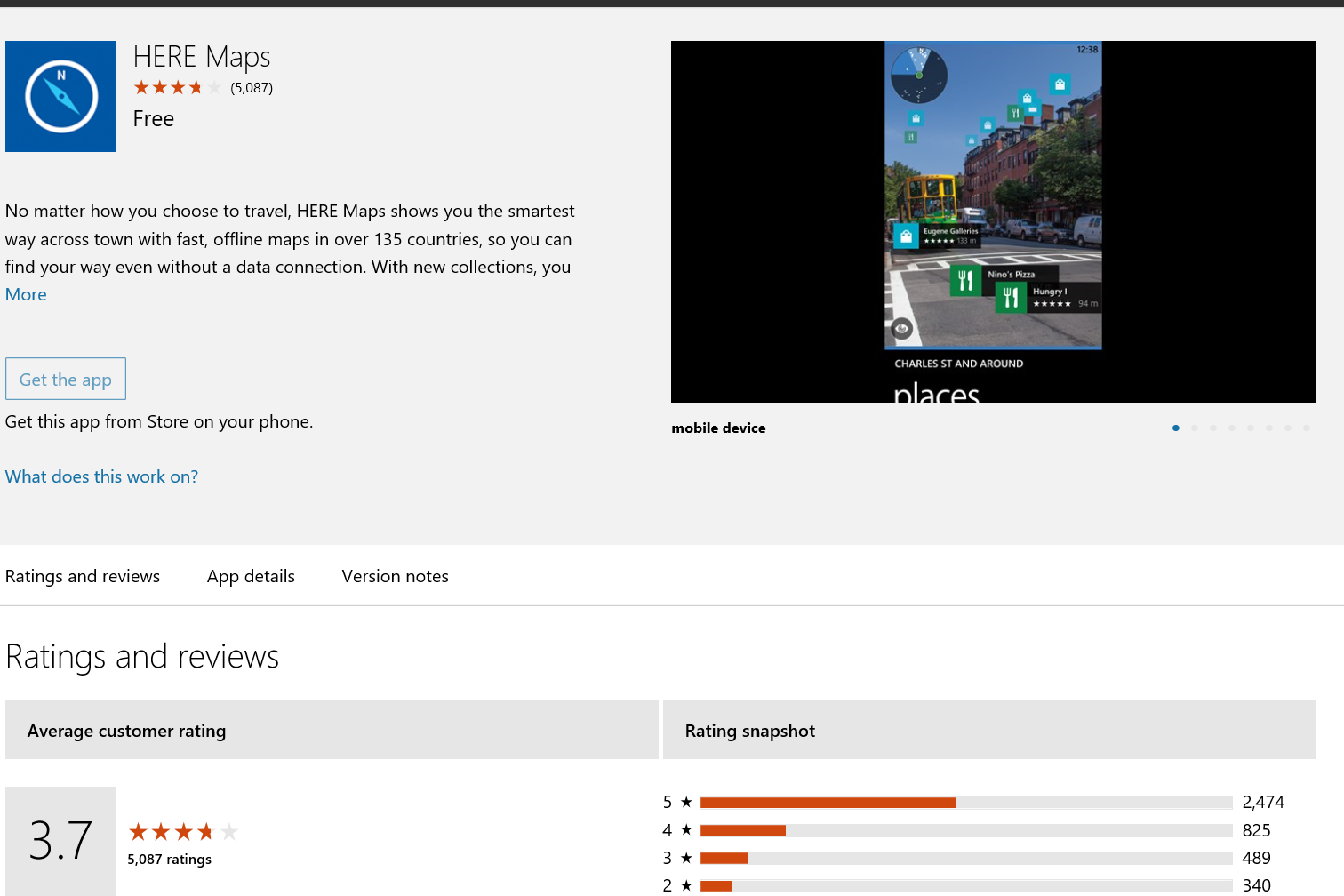
Task: Click the 340 two-star count
Action: 1257,885
